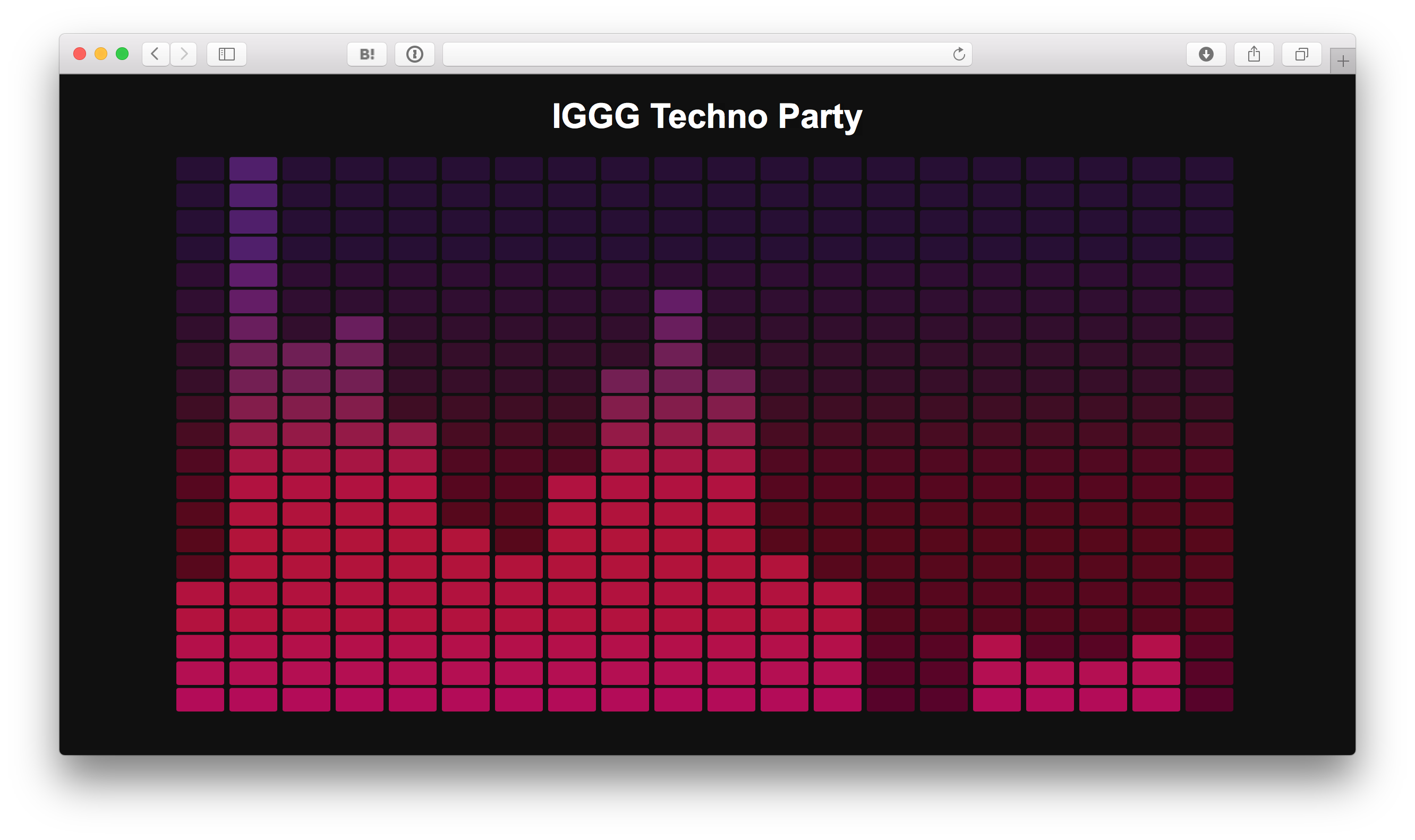This screenshot has height=840, width=1415.
Task: Reload the page with the refresh arrow
Action: pyautogui.click(x=959, y=54)
